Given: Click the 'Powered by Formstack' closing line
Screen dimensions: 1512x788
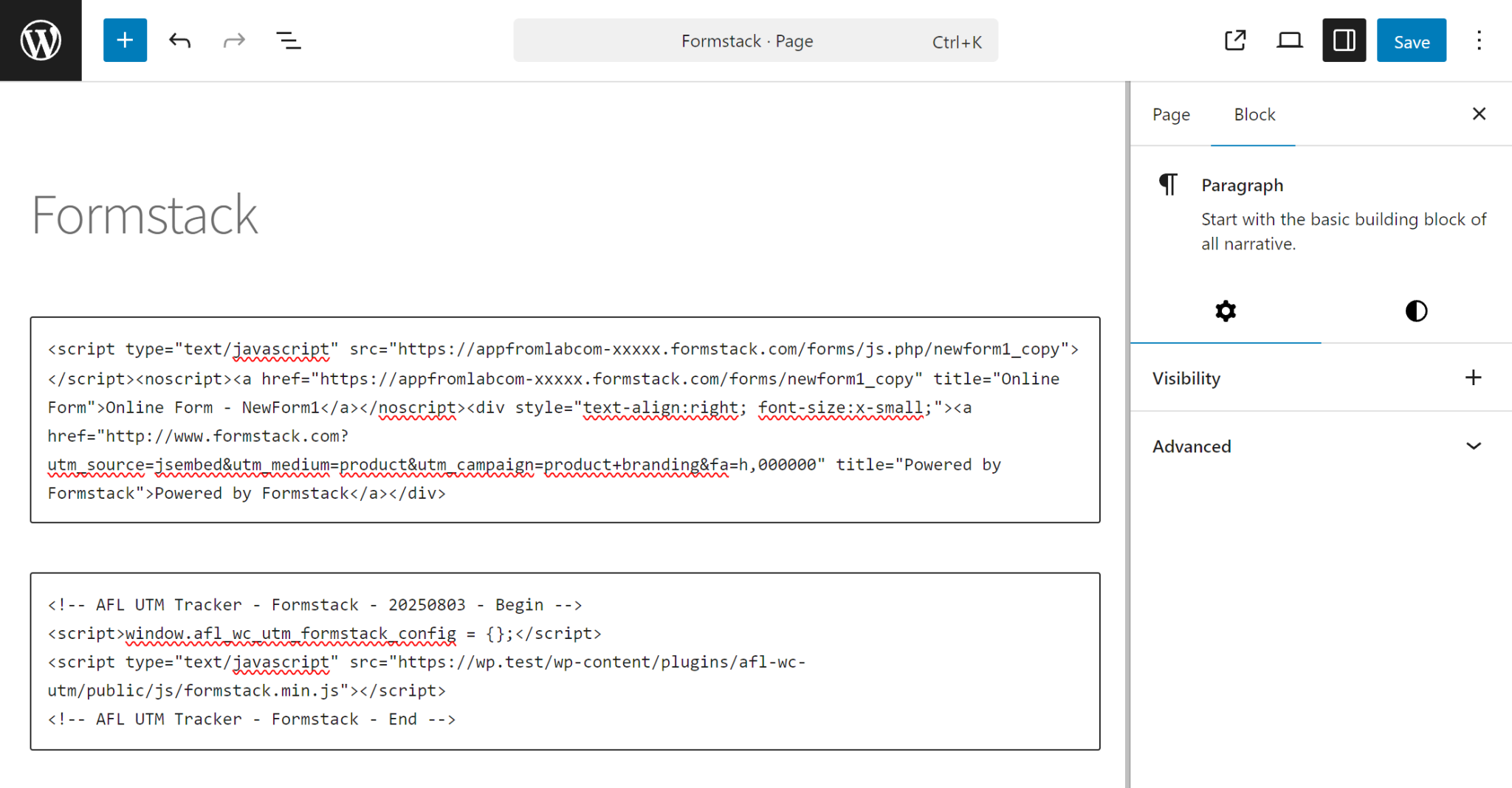Looking at the screenshot, I should pyautogui.click(x=247, y=493).
